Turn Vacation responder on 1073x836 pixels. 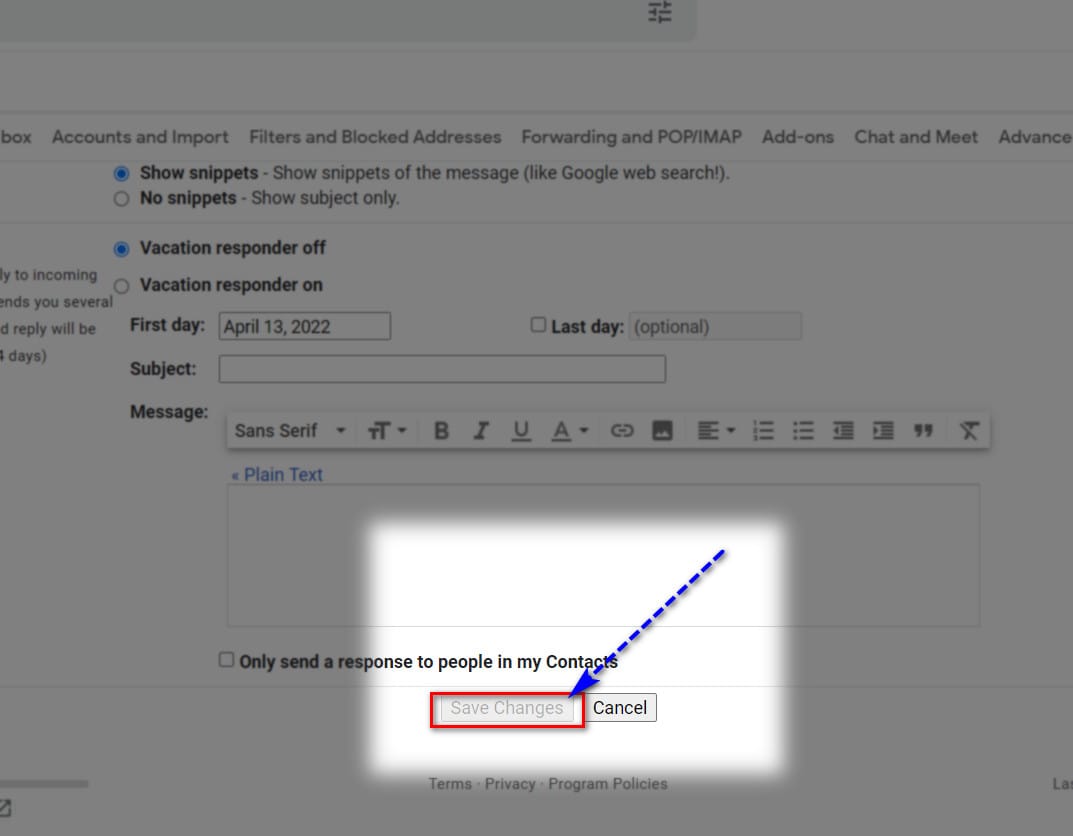coord(121,286)
